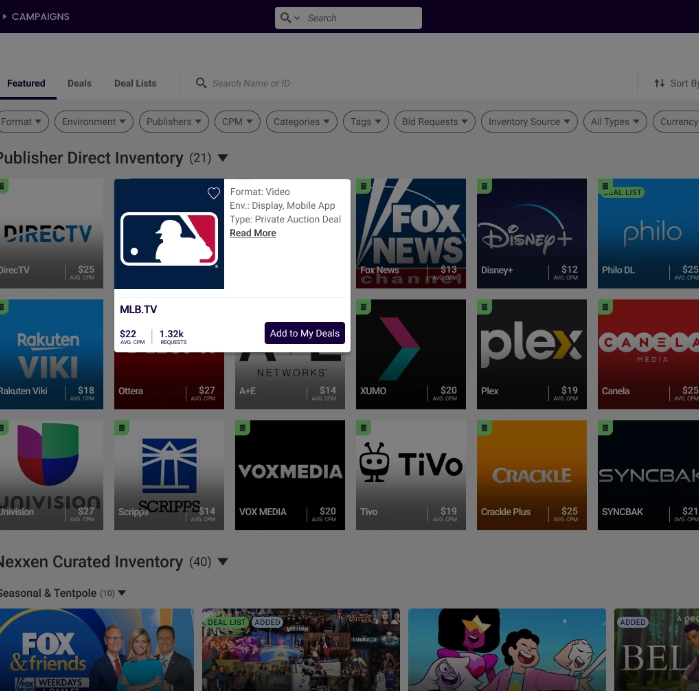Screen dimensions: 699x691
Task: Click the green deal icon on Scripps card
Action: coord(121,428)
